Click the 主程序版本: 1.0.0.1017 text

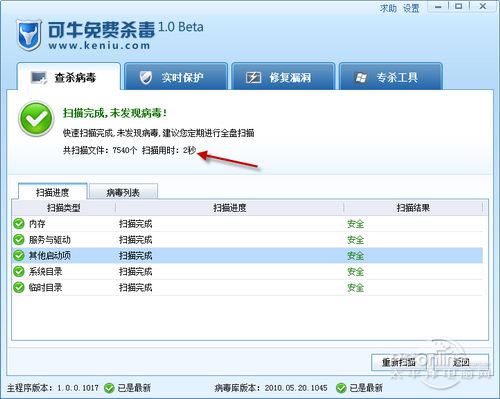click(x=53, y=388)
